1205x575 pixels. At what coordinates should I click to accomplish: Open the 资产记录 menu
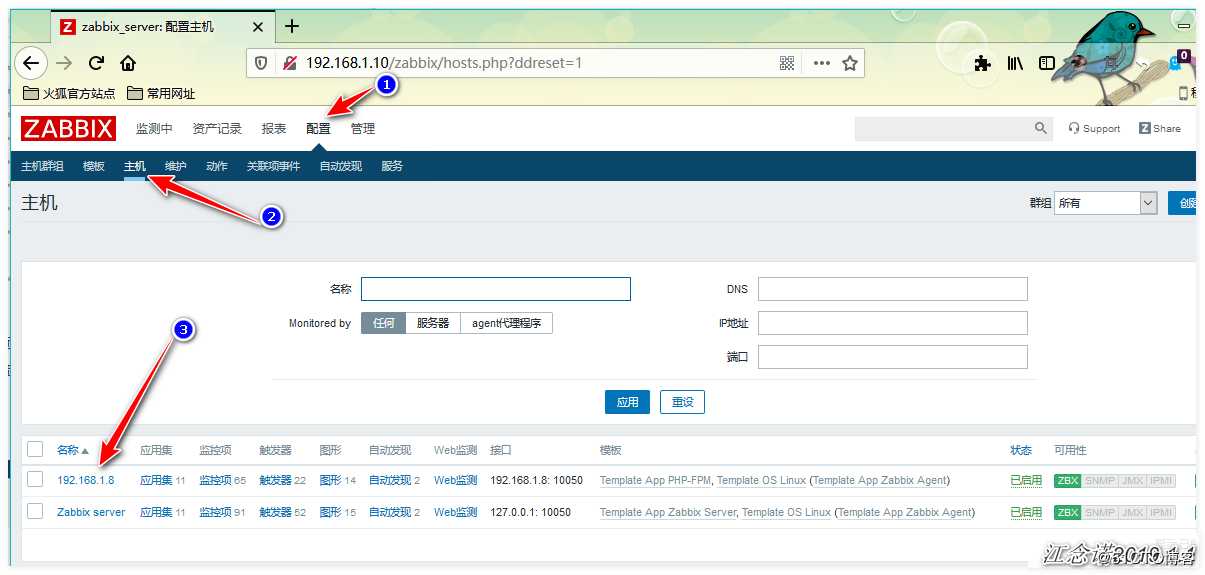217,128
